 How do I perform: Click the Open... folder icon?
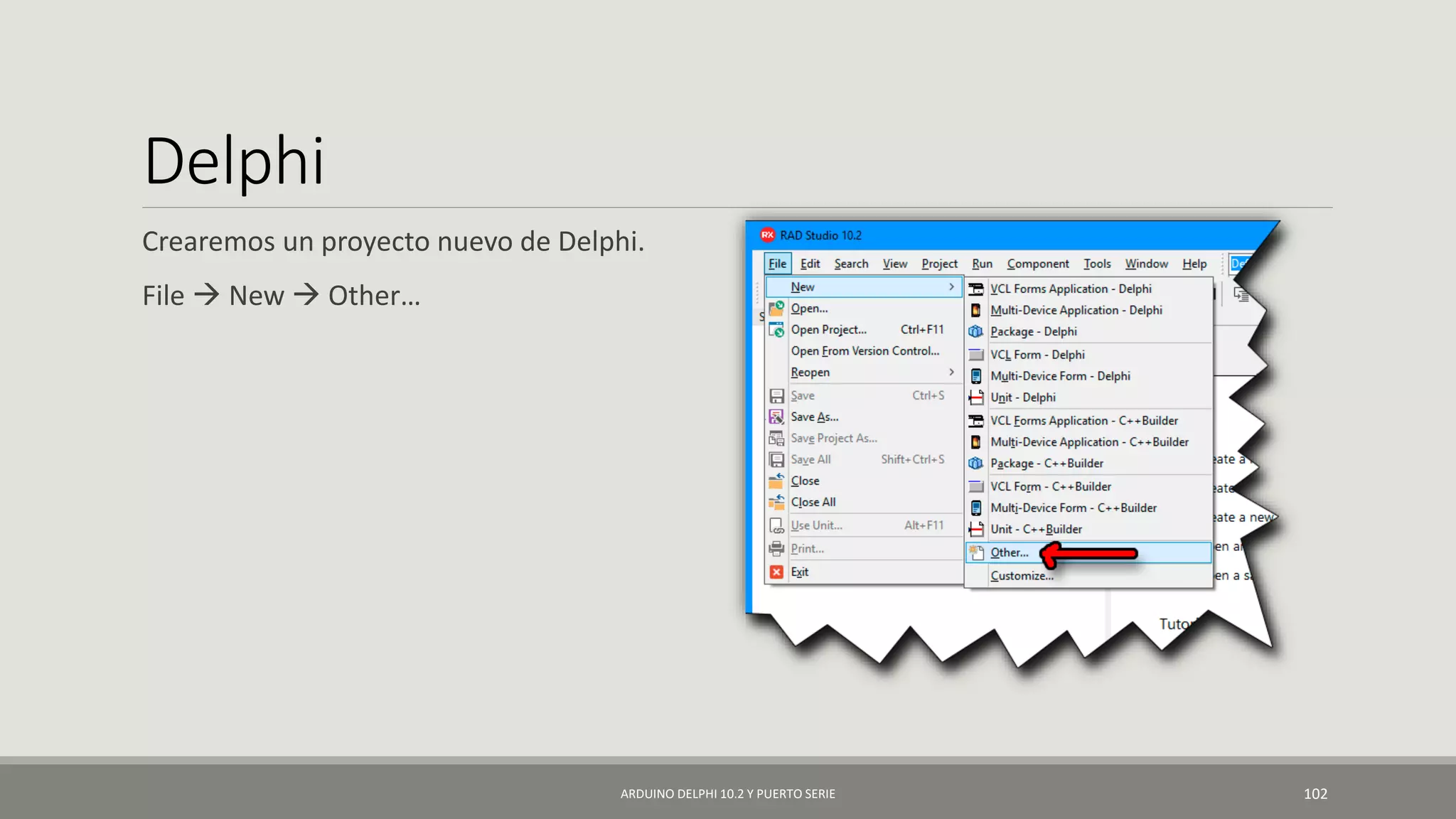tap(776, 309)
